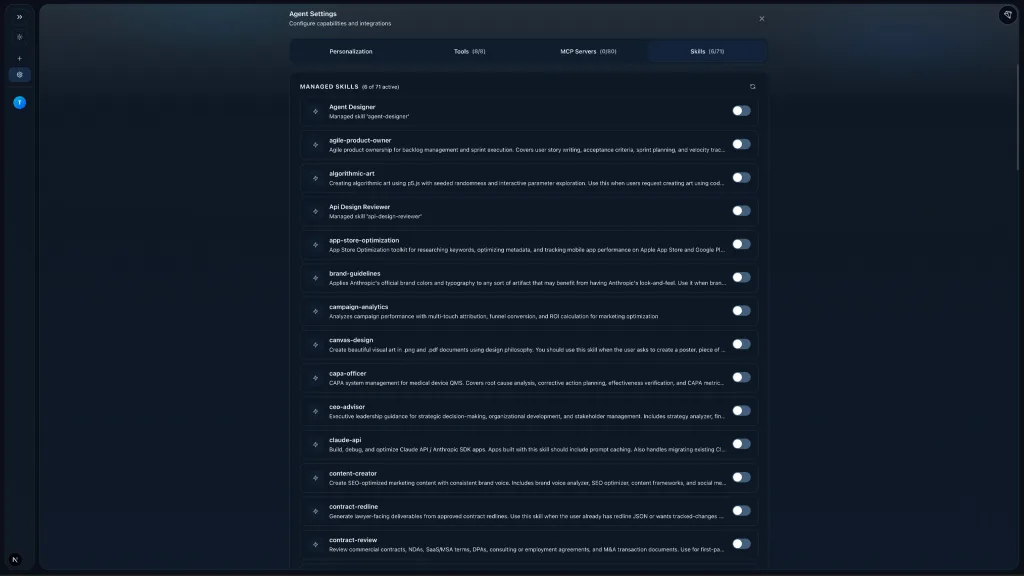Toggle the contract-review skill on
The height and width of the screenshot is (576, 1024).
pyautogui.click(x=740, y=544)
